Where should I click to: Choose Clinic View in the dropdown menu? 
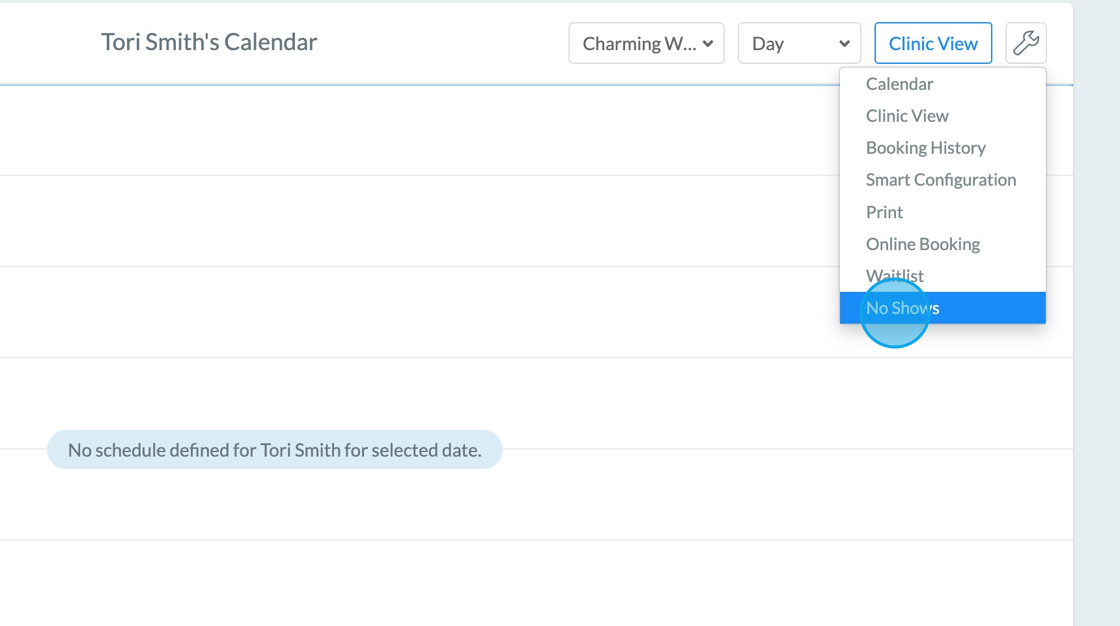click(907, 116)
